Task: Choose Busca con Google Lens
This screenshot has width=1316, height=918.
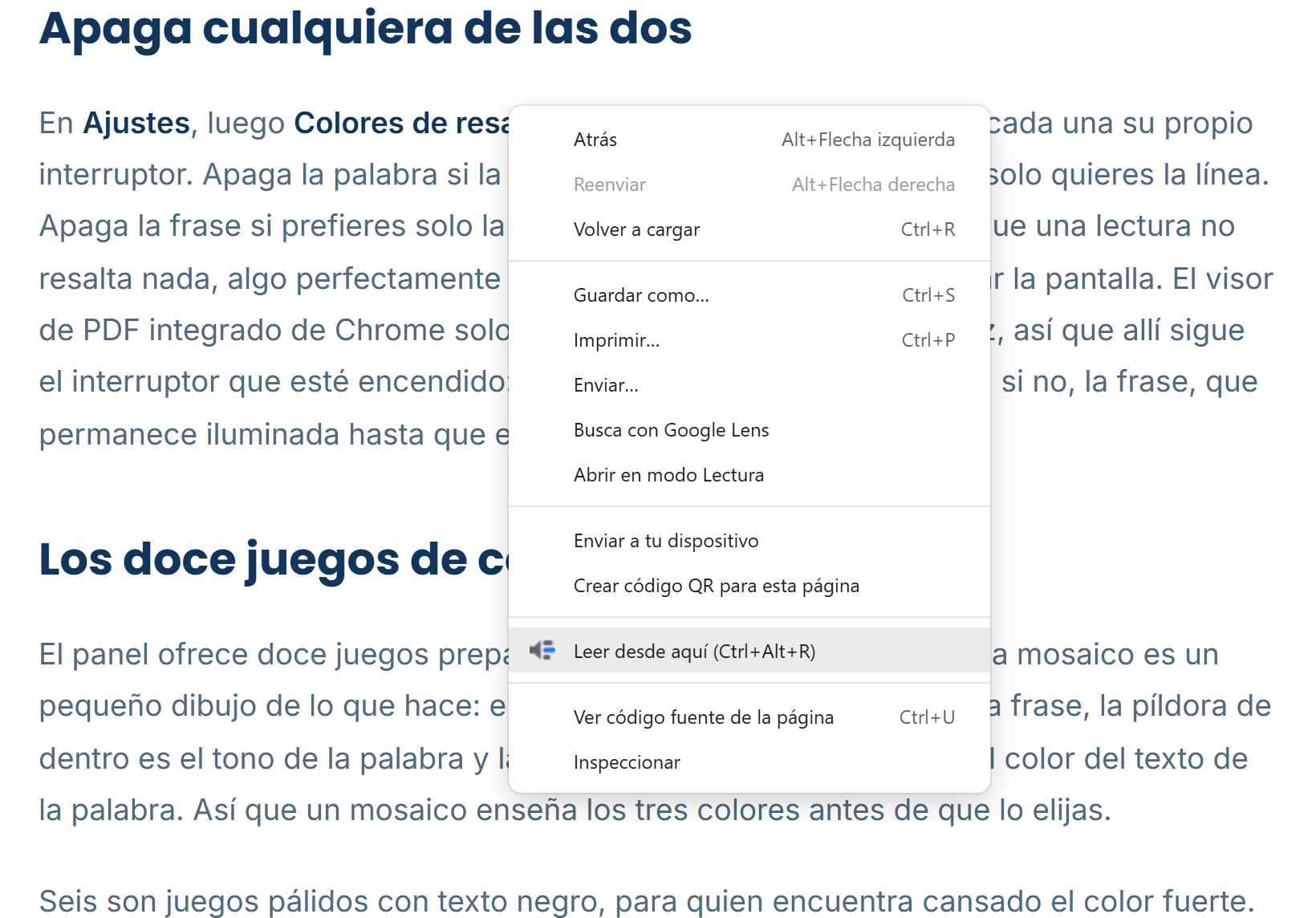Action: tap(749, 430)
